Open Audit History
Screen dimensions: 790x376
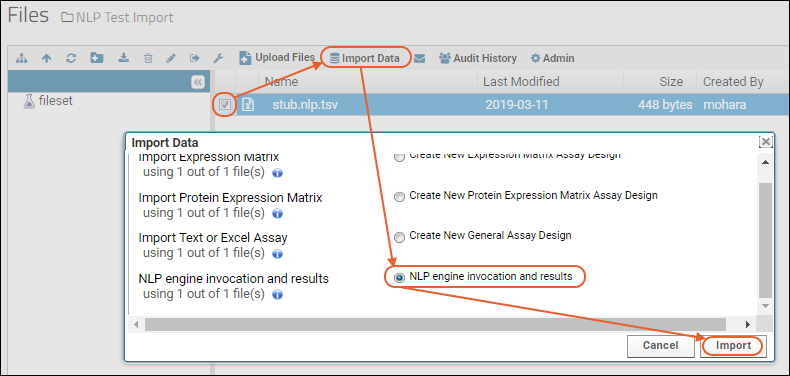[x=478, y=58]
